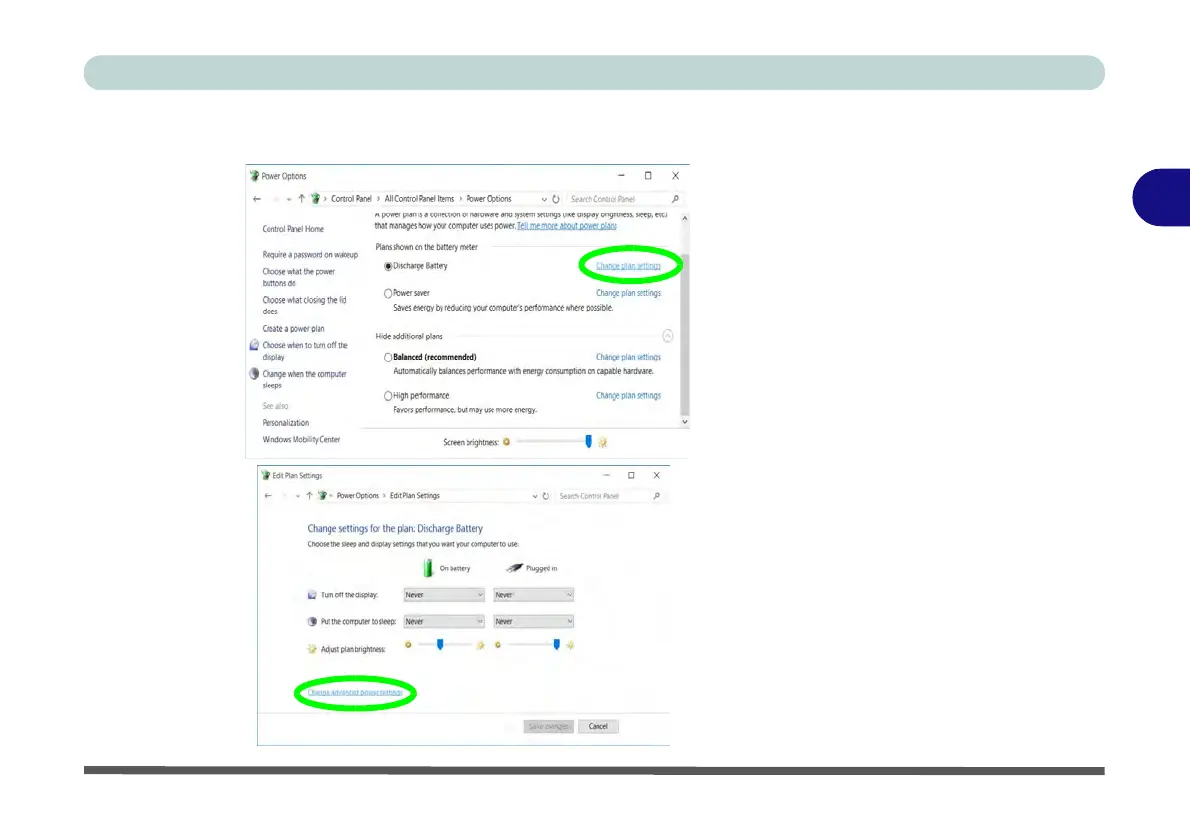1190x838 pixels.
Task: Click the high brightness icon beside Screen brightness
Action: (603, 442)
